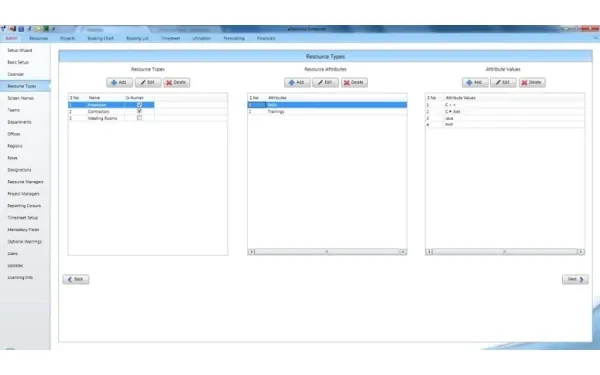600x375 pixels.
Task: Select Resource Types in the sidebar
Action: click(25, 86)
